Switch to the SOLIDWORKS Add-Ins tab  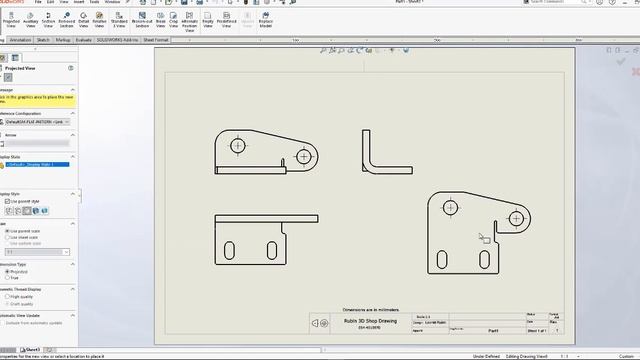117,40
